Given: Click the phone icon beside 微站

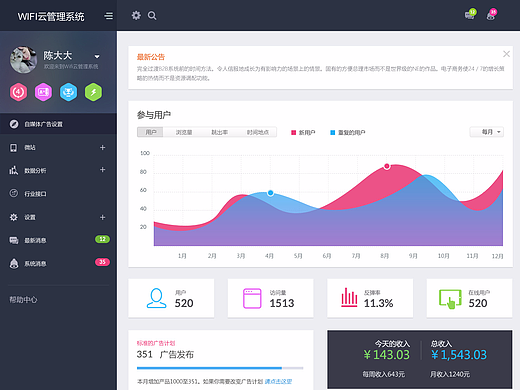Looking at the screenshot, I should (x=13, y=148).
